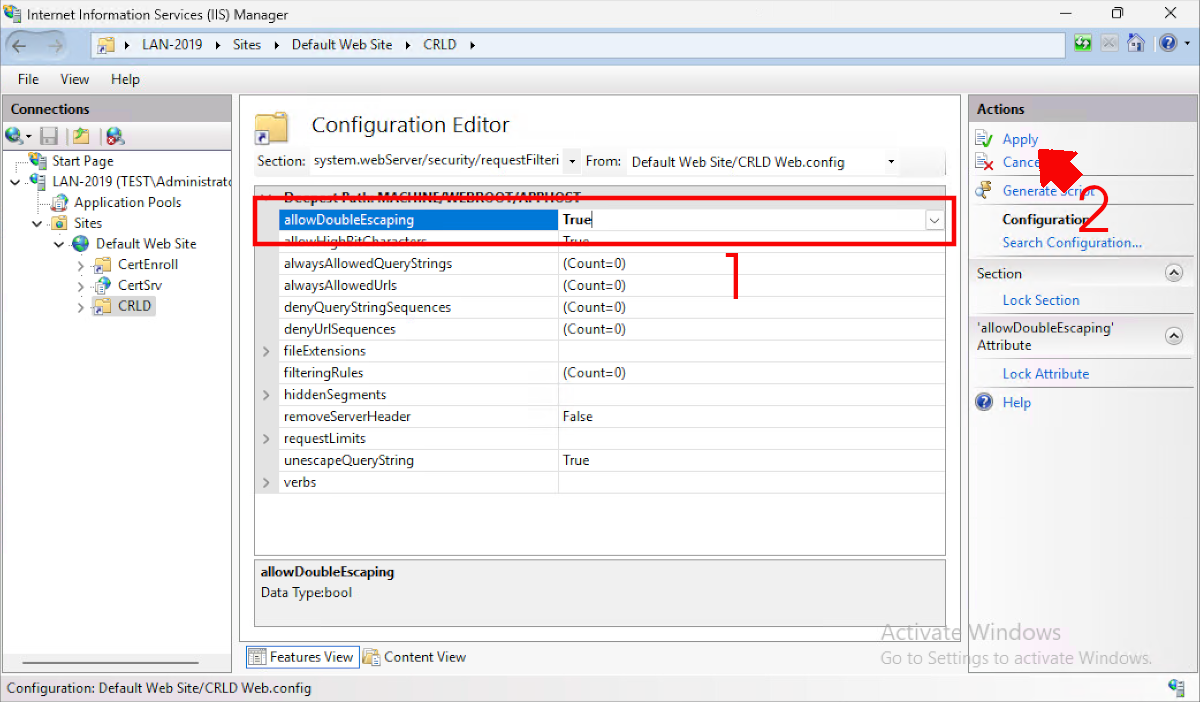Switch to Content View tab
The height and width of the screenshot is (702, 1200).
pos(415,657)
